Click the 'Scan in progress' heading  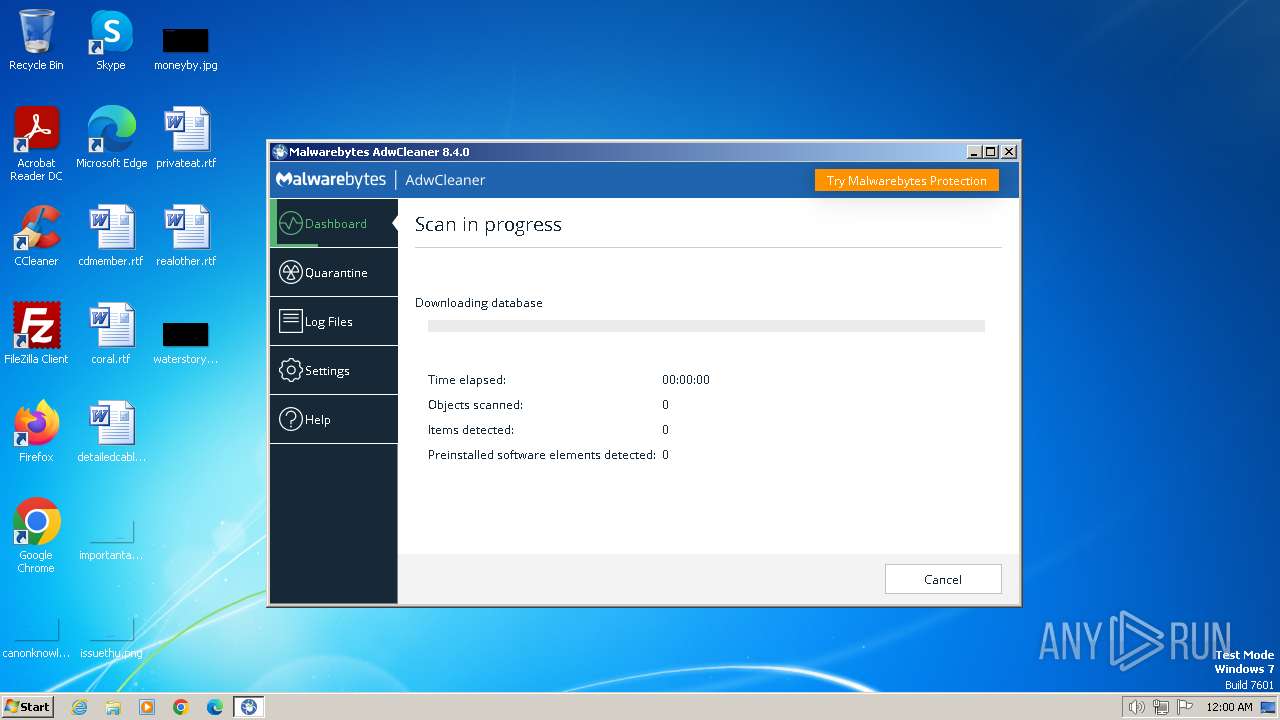pyautogui.click(x=488, y=224)
